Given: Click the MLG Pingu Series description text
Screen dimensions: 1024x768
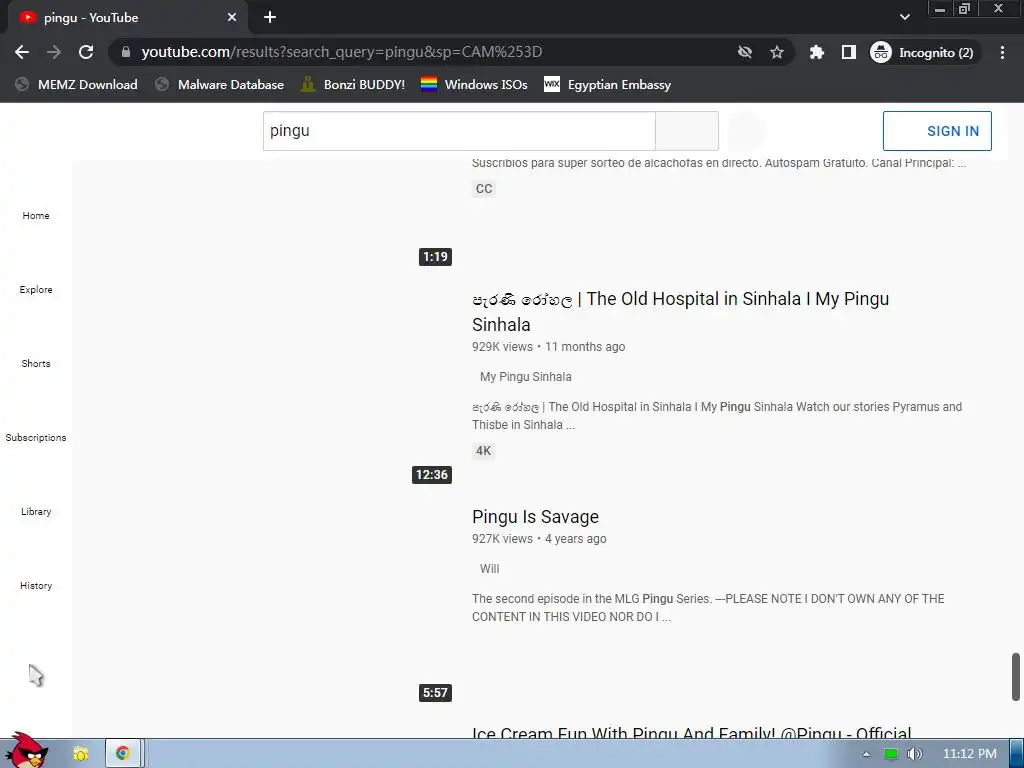Looking at the screenshot, I should [709, 607].
